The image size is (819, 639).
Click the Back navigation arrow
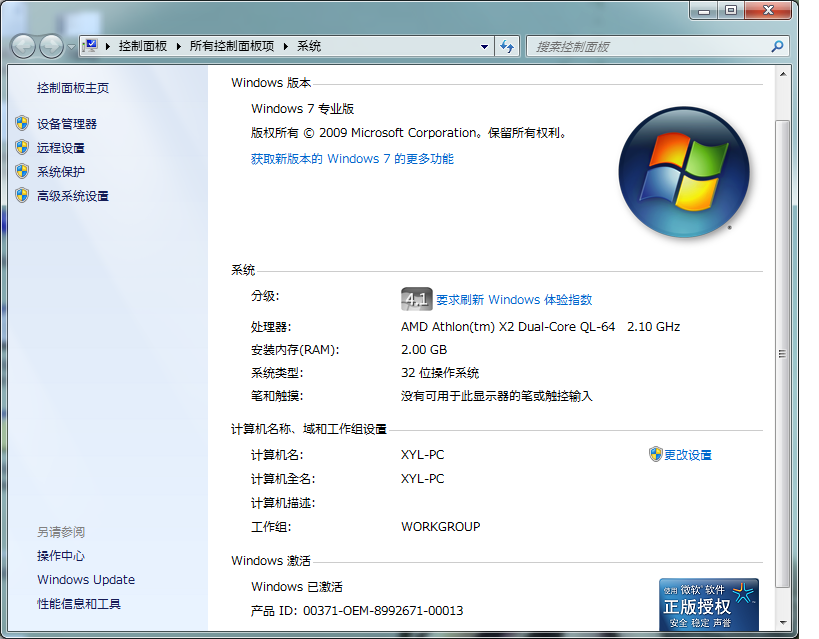23,47
